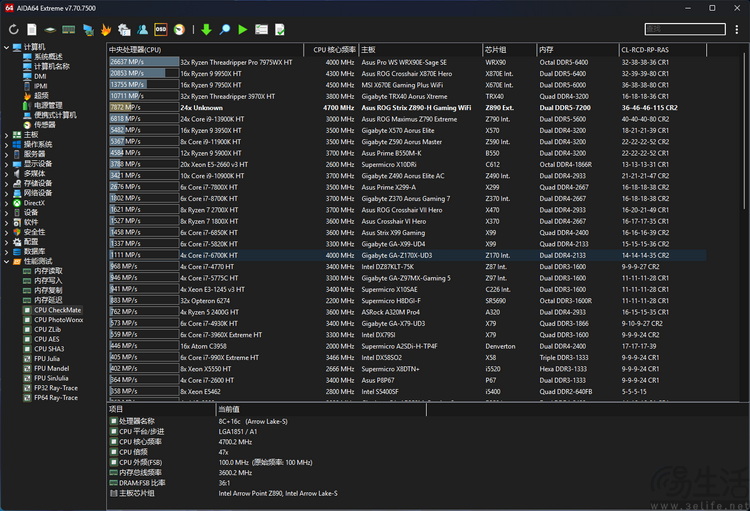The width and height of the screenshot is (750, 511).
Task: Collapse the 计算机 tree node
Action: (x=6, y=47)
